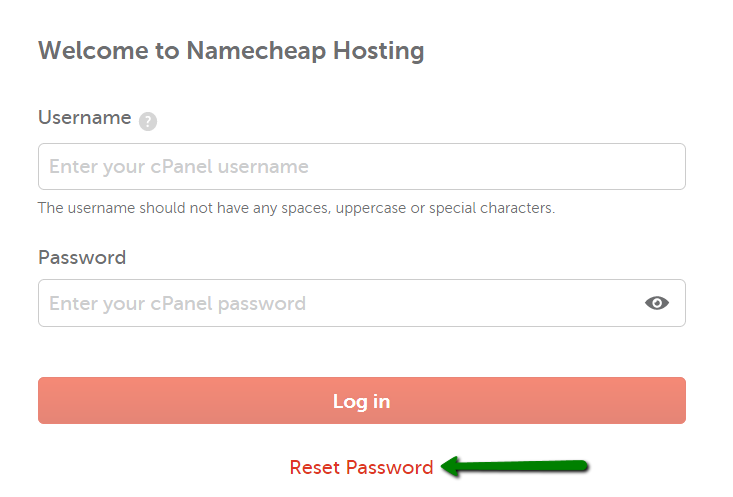Image resolution: width=733 pixels, height=497 pixels.
Task: Click the Enter your cPanel password placeholder
Action: (x=178, y=304)
